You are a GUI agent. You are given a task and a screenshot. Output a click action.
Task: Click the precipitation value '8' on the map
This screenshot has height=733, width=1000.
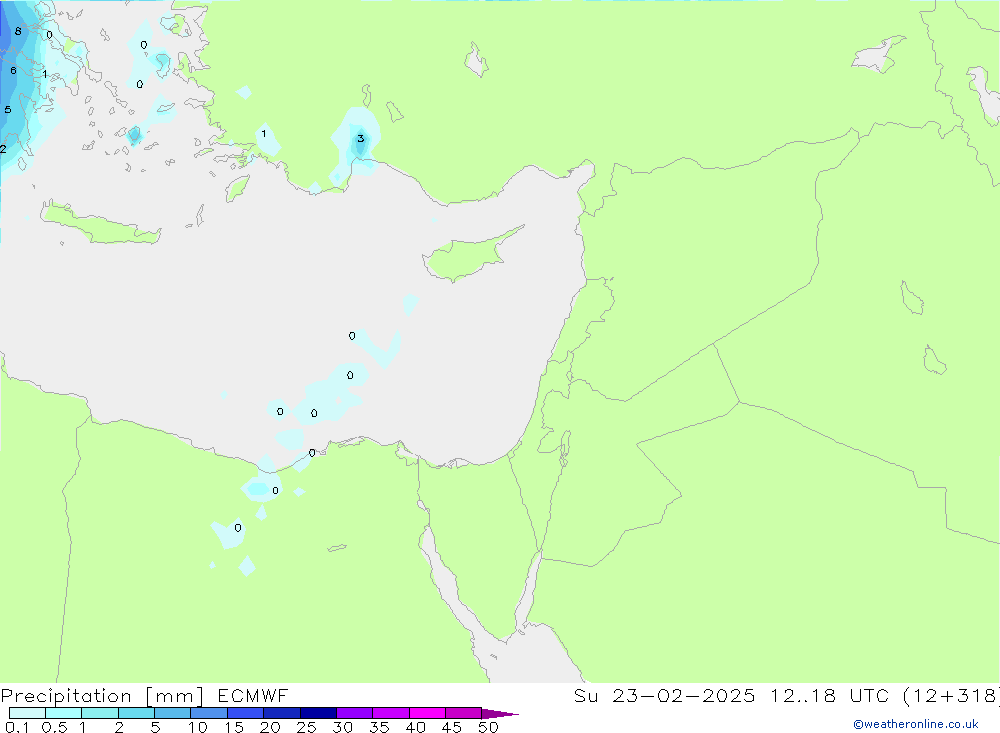[18, 31]
